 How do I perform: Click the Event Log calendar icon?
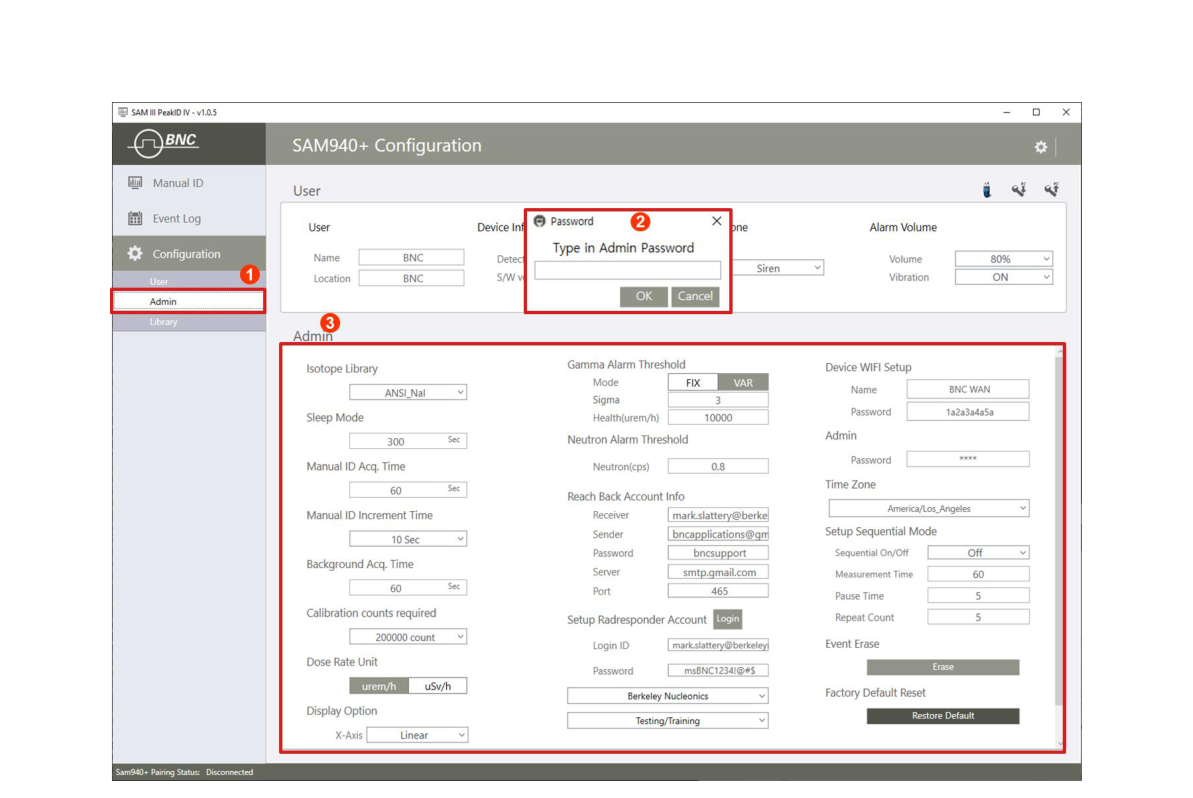click(x=135, y=218)
